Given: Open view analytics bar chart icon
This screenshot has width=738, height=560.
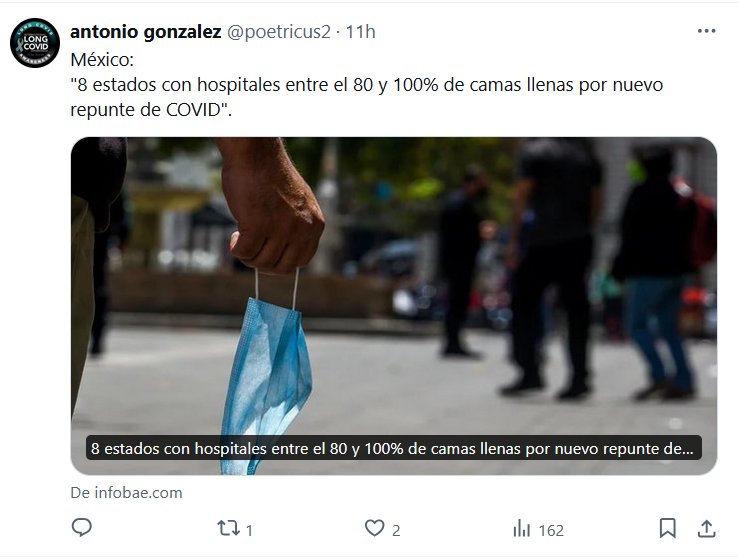Looking at the screenshot, I should coord(521,528).
